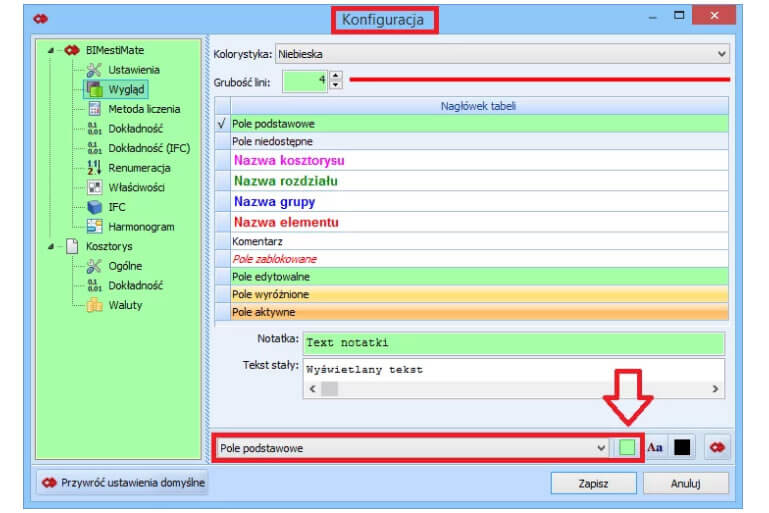
Task: Collapse the Kosztorys tree node
Action: pyautogui.click(x=51, y=247)
